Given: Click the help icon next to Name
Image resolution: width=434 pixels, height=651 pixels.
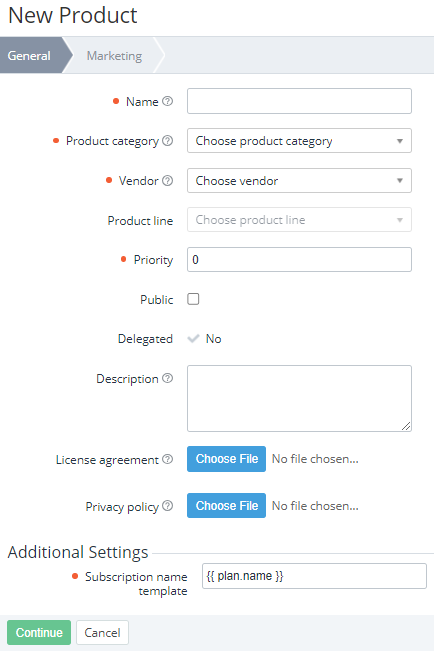Looking at the screenshot, I should pos(167,101).
